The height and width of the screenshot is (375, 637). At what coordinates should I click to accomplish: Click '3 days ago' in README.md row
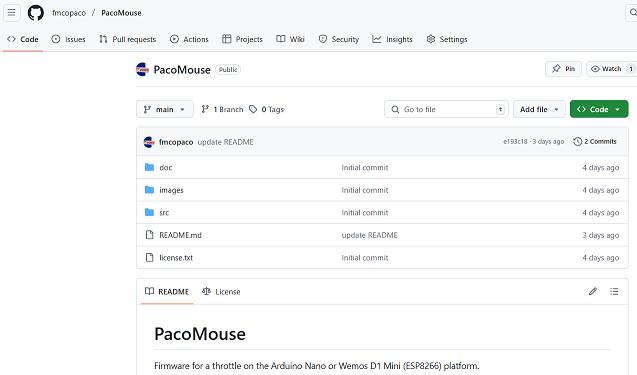click(601, 235)
